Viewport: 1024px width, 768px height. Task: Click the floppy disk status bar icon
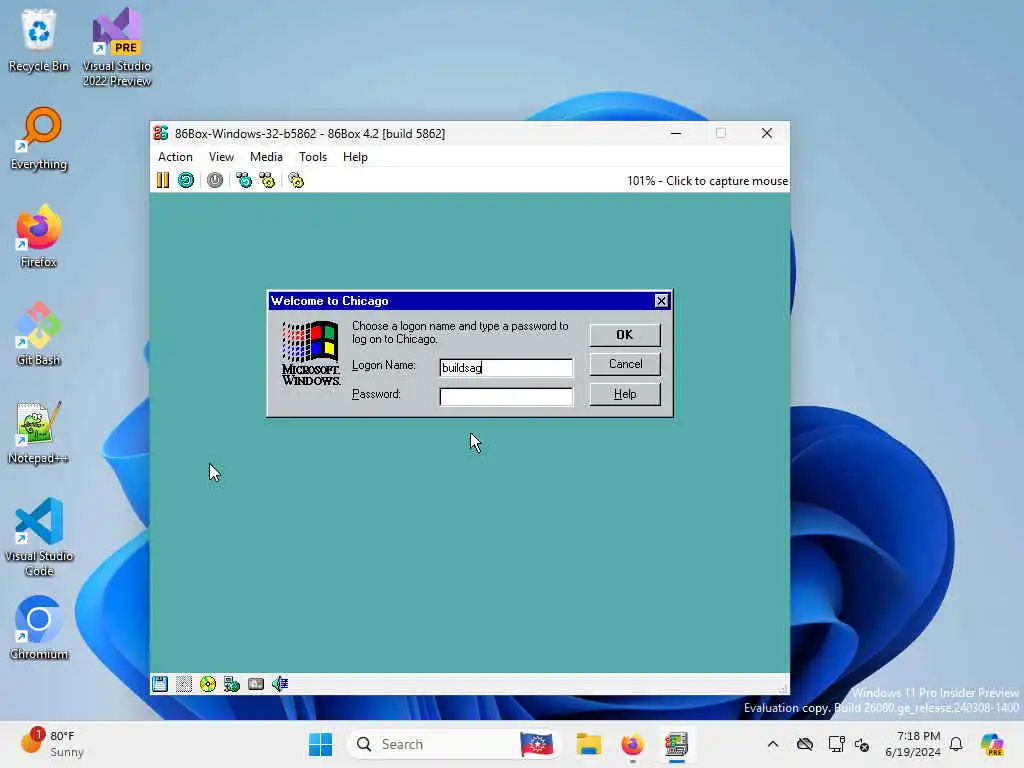(x=160, y=684)
